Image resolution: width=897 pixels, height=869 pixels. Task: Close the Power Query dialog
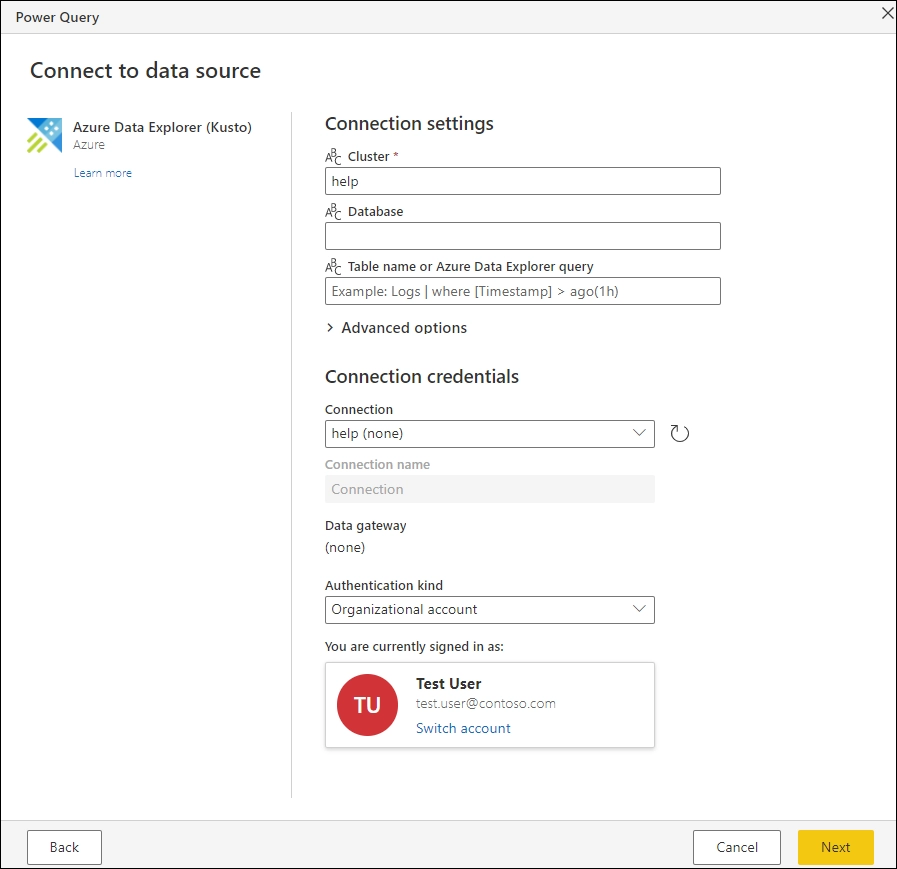pos(886,13)
